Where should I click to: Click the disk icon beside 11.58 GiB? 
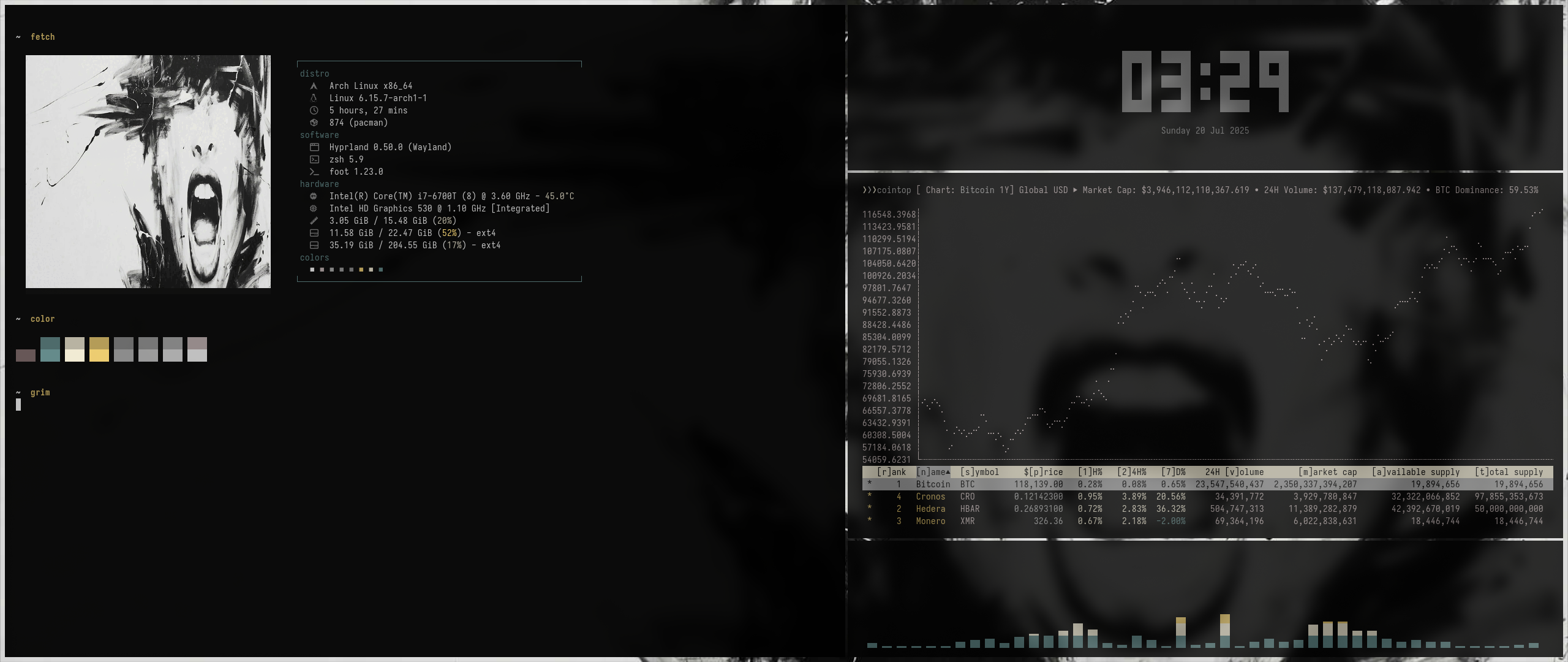[314, 233]
